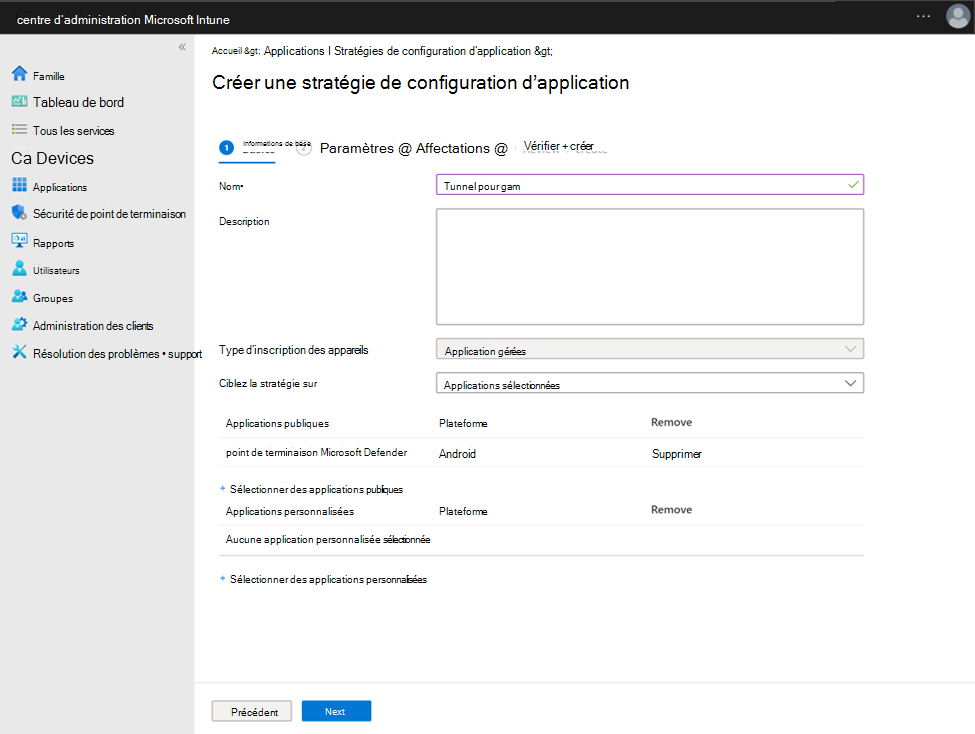
Task: Open Tous les services menu item
Action: [73, 131]
